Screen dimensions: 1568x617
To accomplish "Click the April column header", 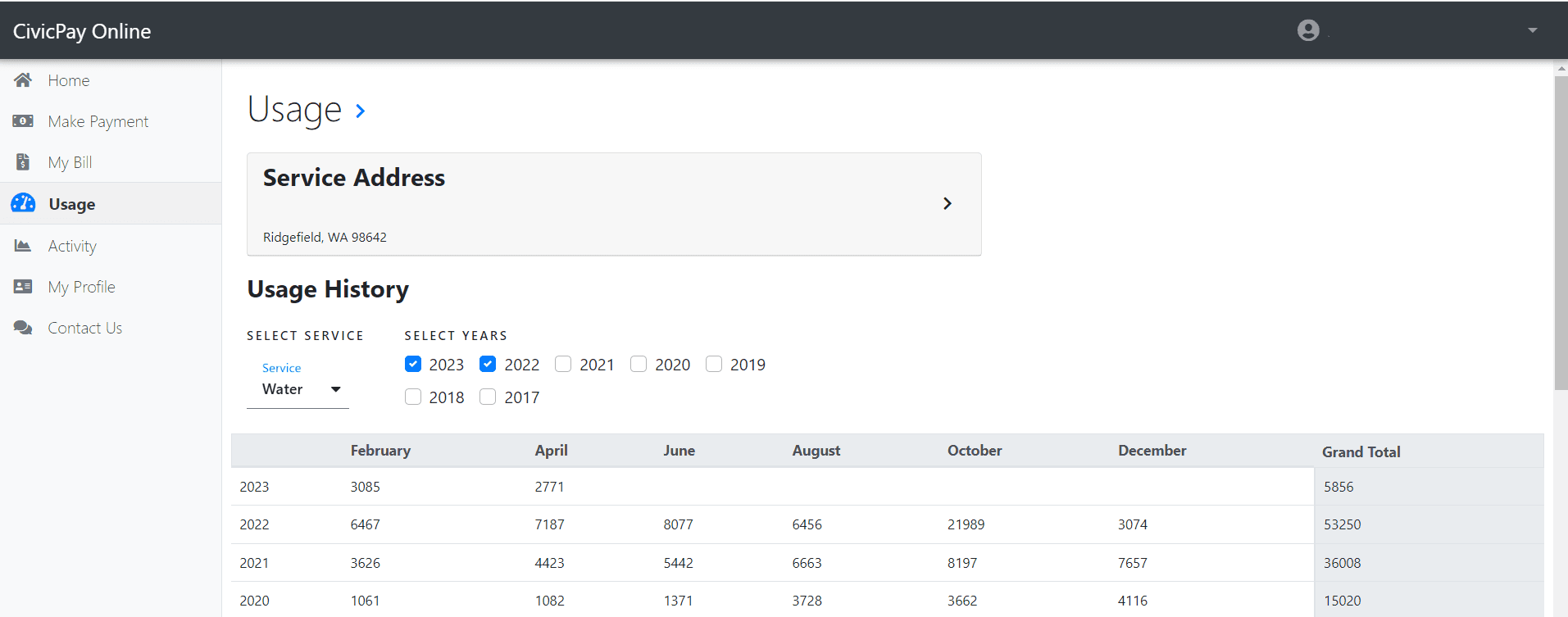I will click(x=551, y=451).
